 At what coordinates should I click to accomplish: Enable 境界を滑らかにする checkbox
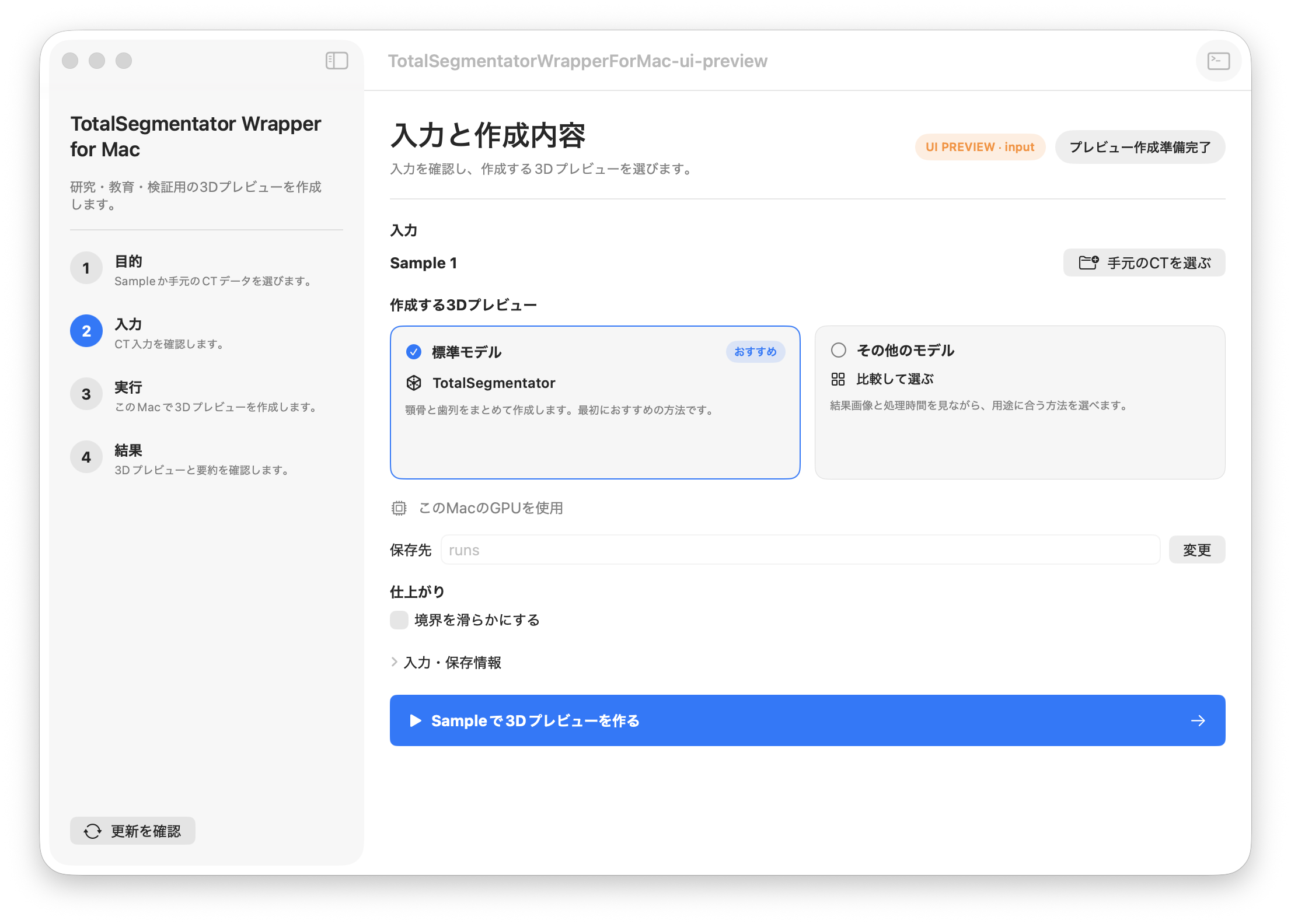[x=399, y=619]
